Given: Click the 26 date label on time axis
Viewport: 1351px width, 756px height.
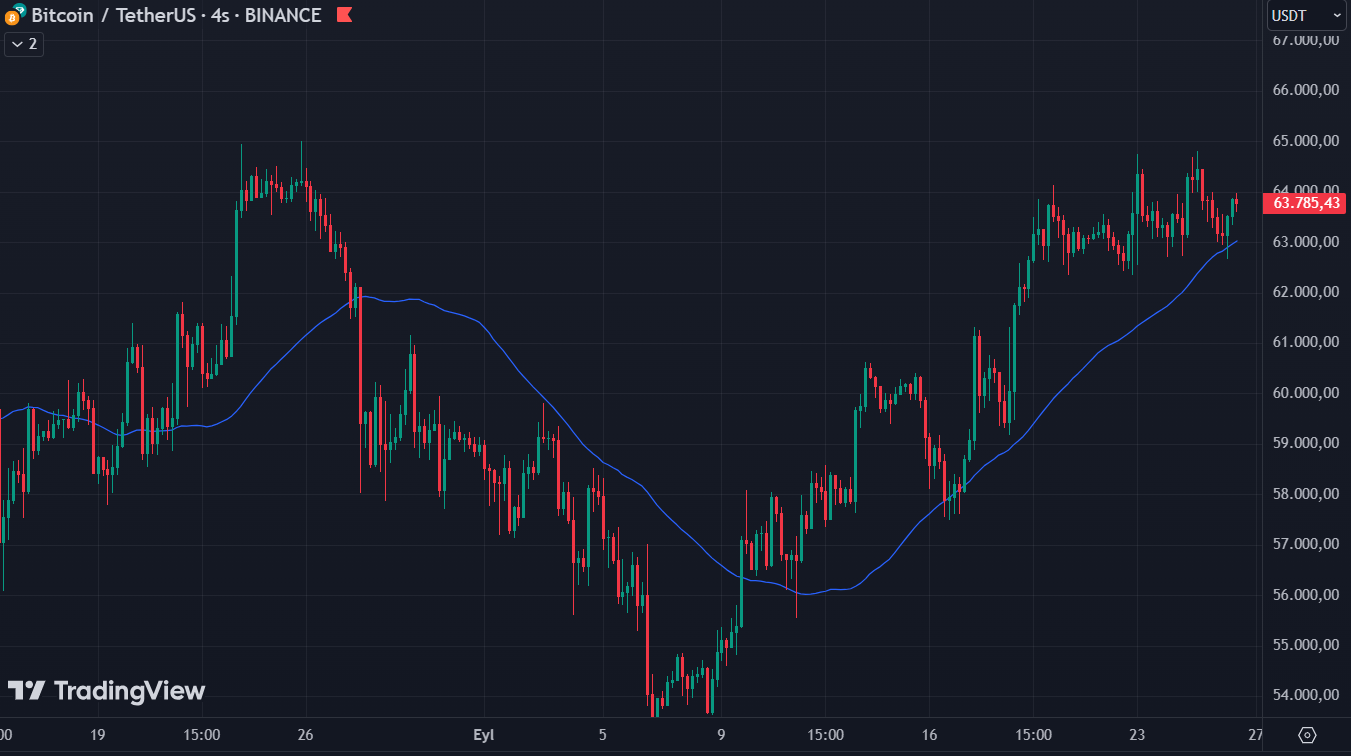Looking at the screenshot, I should point(306,735).
